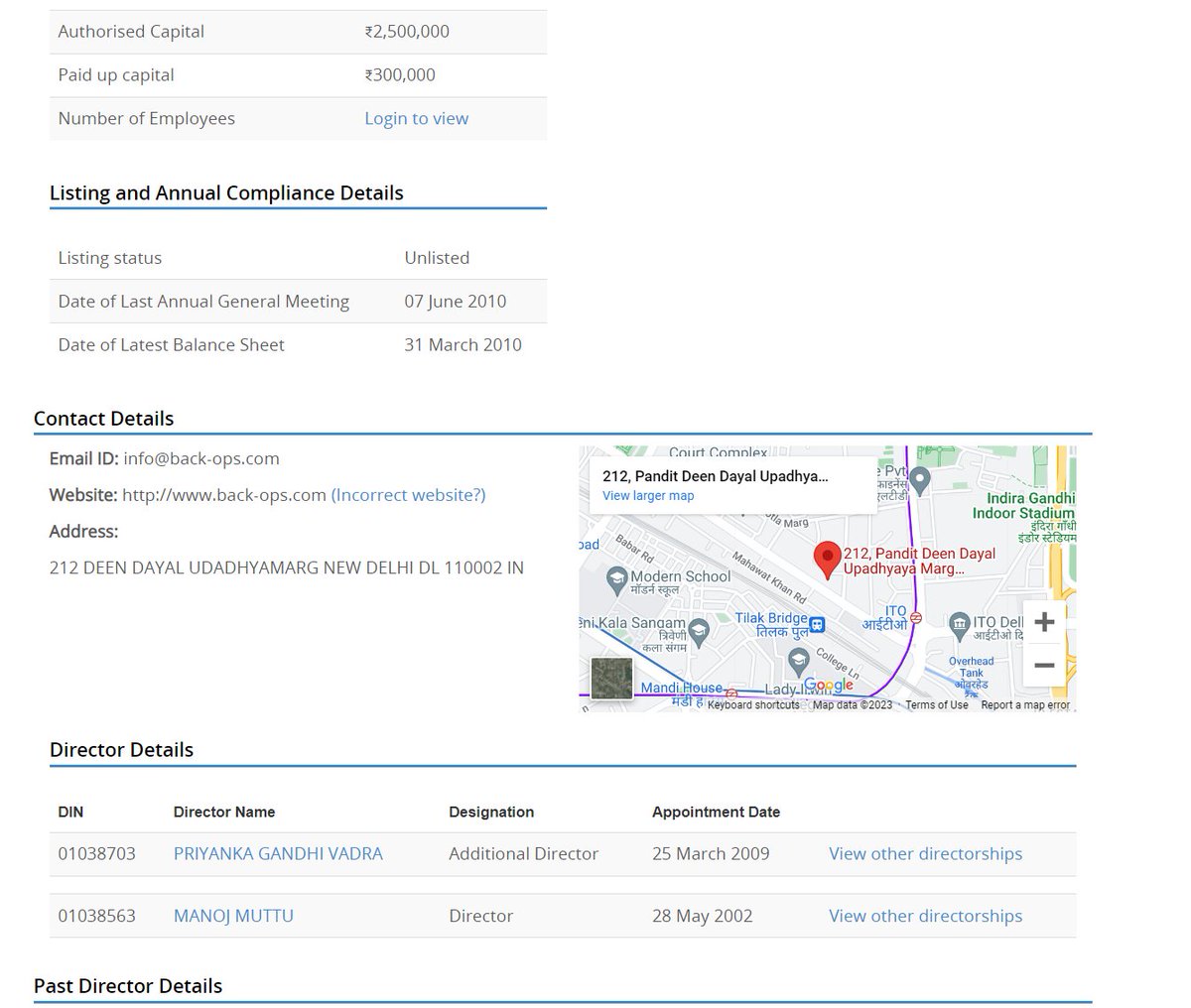Screen dimensions: 1191x1008
Task: Click the Tilak Bridge station icon
Action: click(817, 624)
